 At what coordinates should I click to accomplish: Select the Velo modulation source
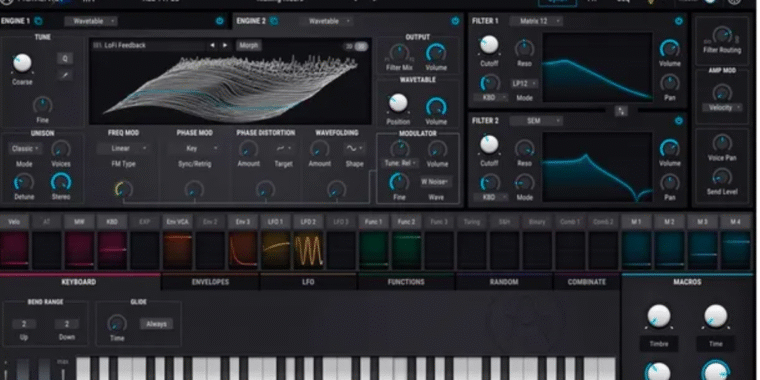(x=14, y=222)
